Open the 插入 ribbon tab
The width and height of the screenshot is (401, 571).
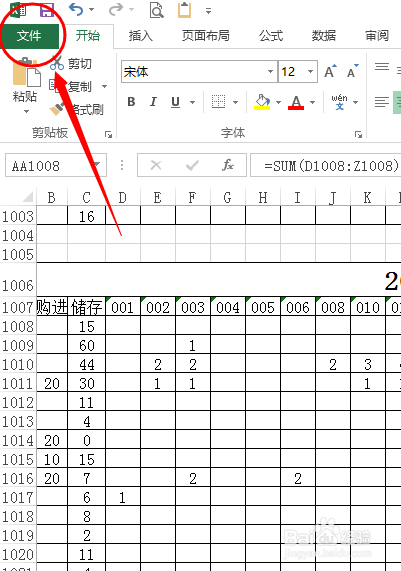coord(140,36)
